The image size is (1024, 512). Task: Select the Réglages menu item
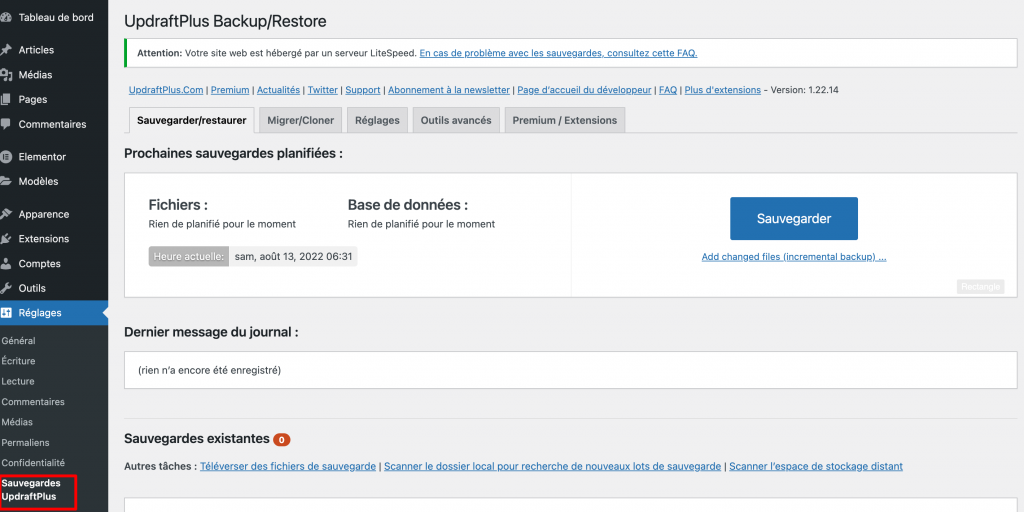pyautogui.click(x=54, y=313)
